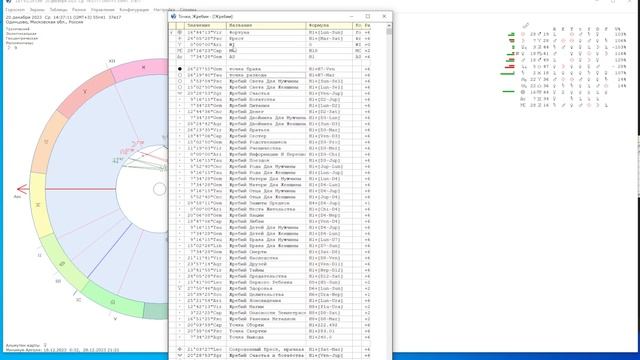Toggle the empty circle marker for точка развода
Viewport: 640px width, 360px height.
click(180, 75)
